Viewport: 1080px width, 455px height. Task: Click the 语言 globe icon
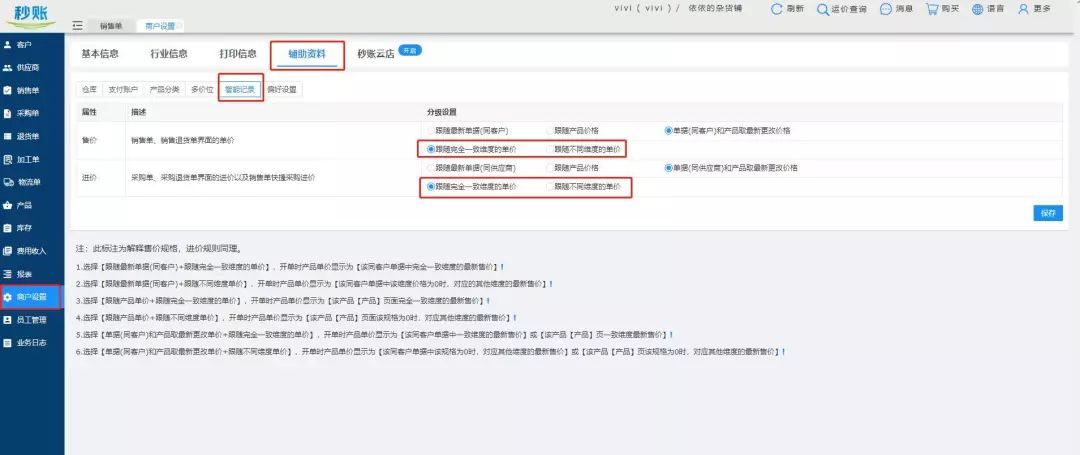(977, 9)
